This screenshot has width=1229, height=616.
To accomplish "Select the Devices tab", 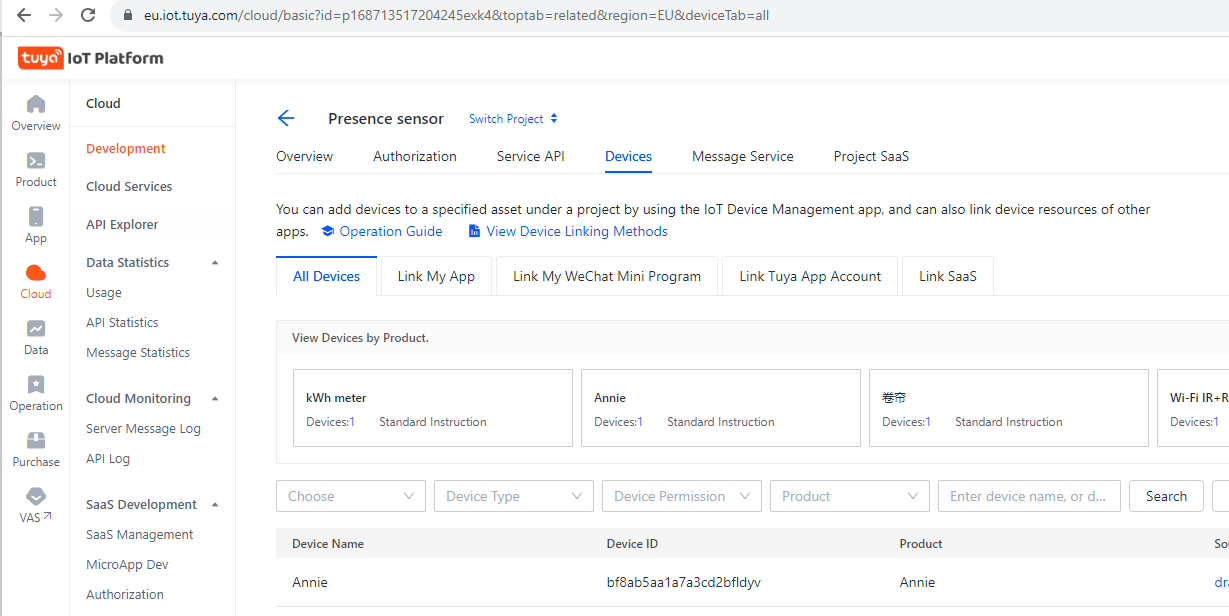I will [628, 156].
